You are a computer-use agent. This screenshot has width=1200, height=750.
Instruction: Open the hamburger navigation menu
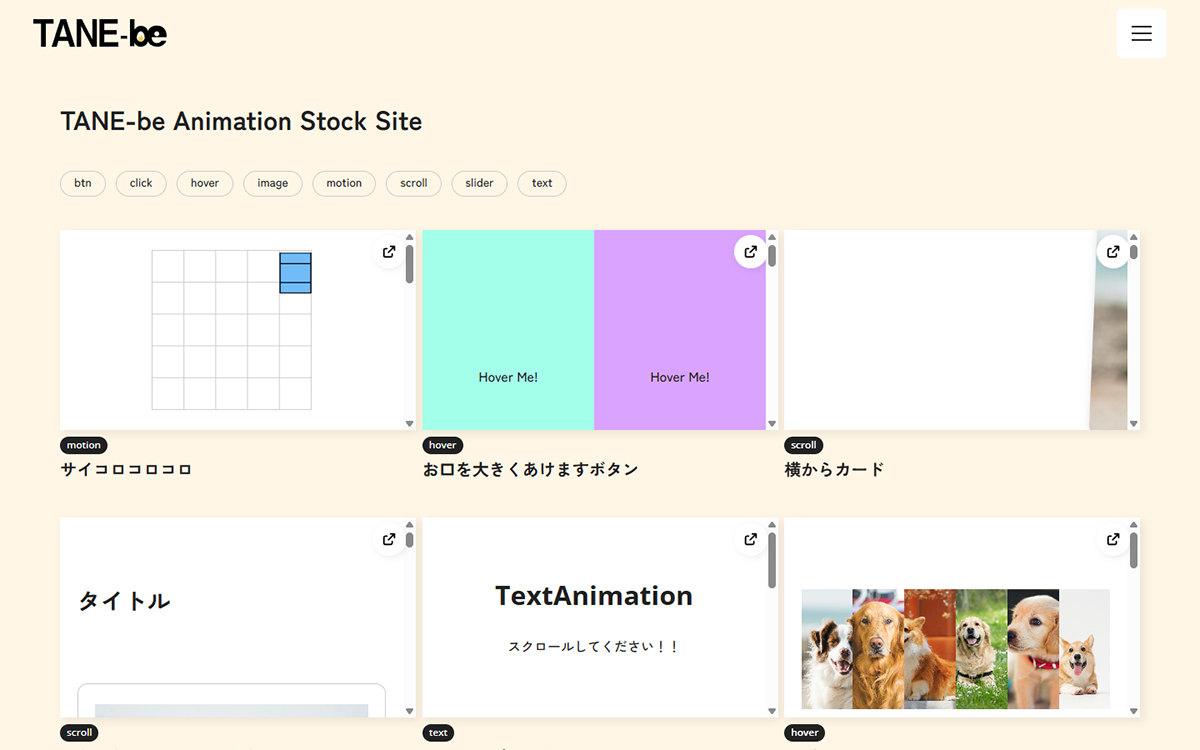point(1141,33)
